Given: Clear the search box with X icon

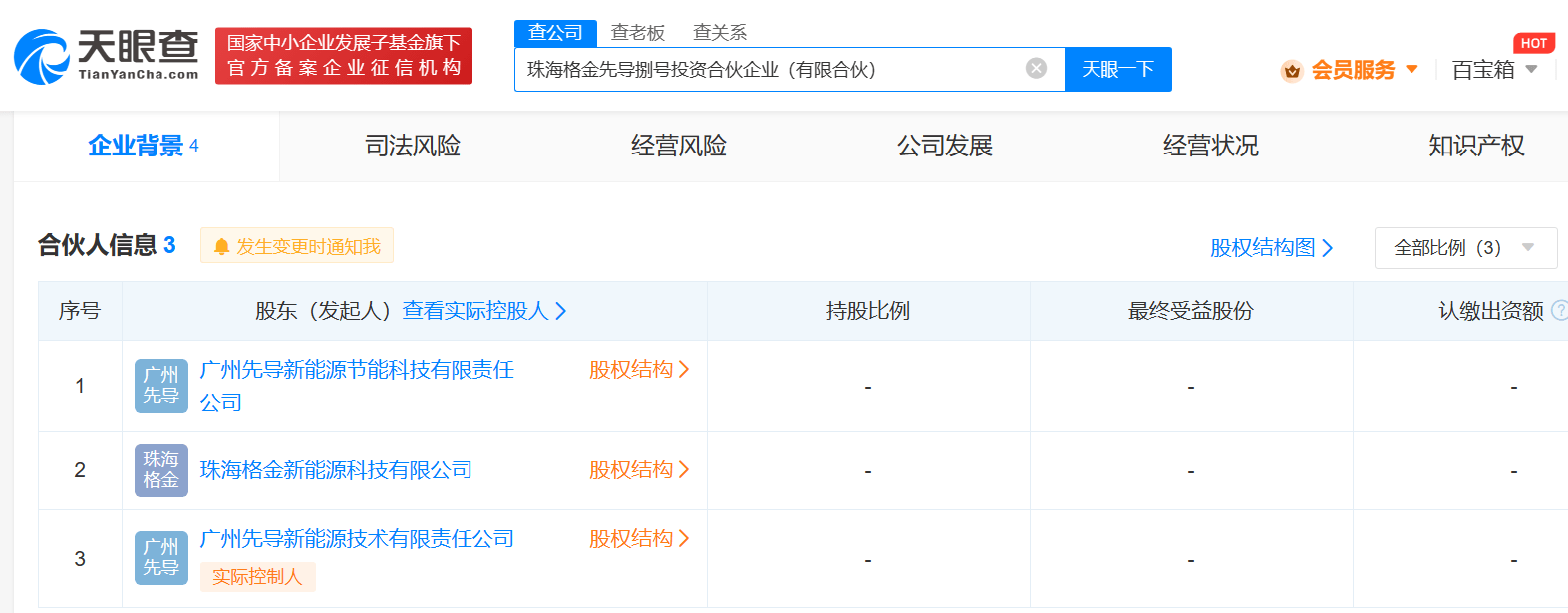Looking at the screenshot, I should click(1036, 68).
